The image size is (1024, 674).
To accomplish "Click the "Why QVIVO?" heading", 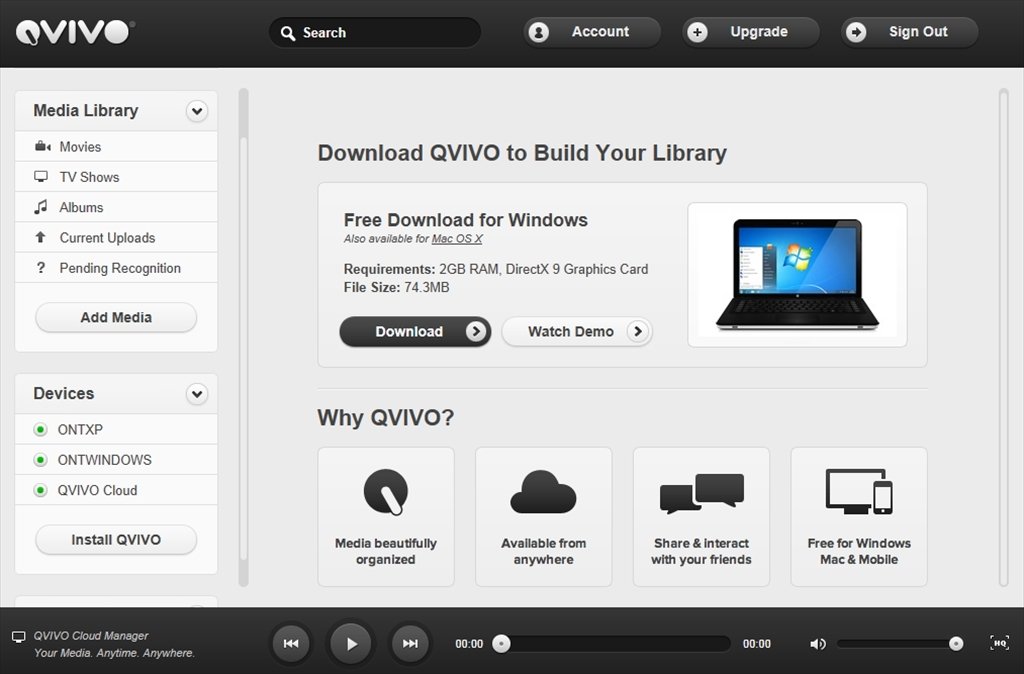I will 385,418.
